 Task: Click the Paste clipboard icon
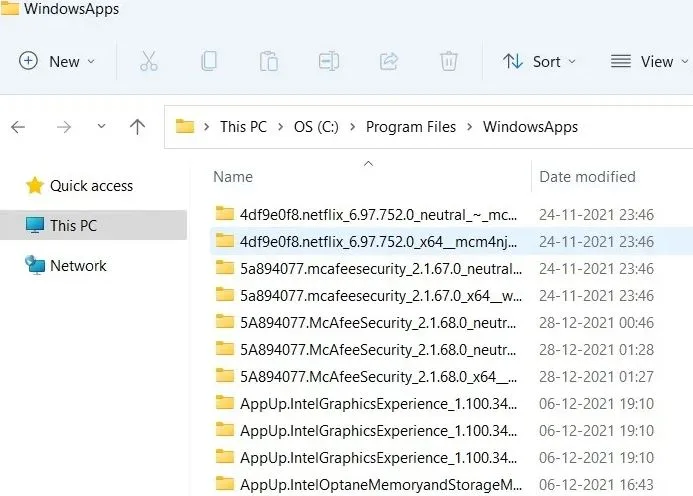269,61
